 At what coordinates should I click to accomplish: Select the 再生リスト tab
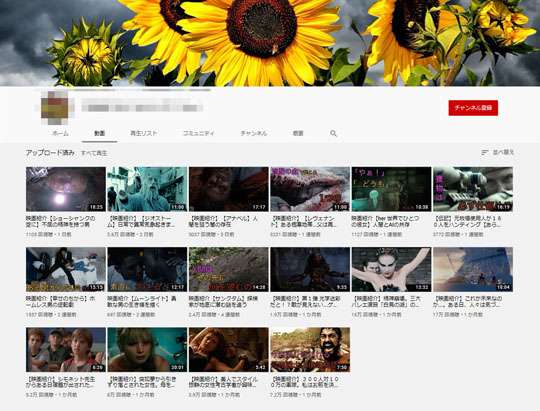pyautogui.click(x=144, y=133)
